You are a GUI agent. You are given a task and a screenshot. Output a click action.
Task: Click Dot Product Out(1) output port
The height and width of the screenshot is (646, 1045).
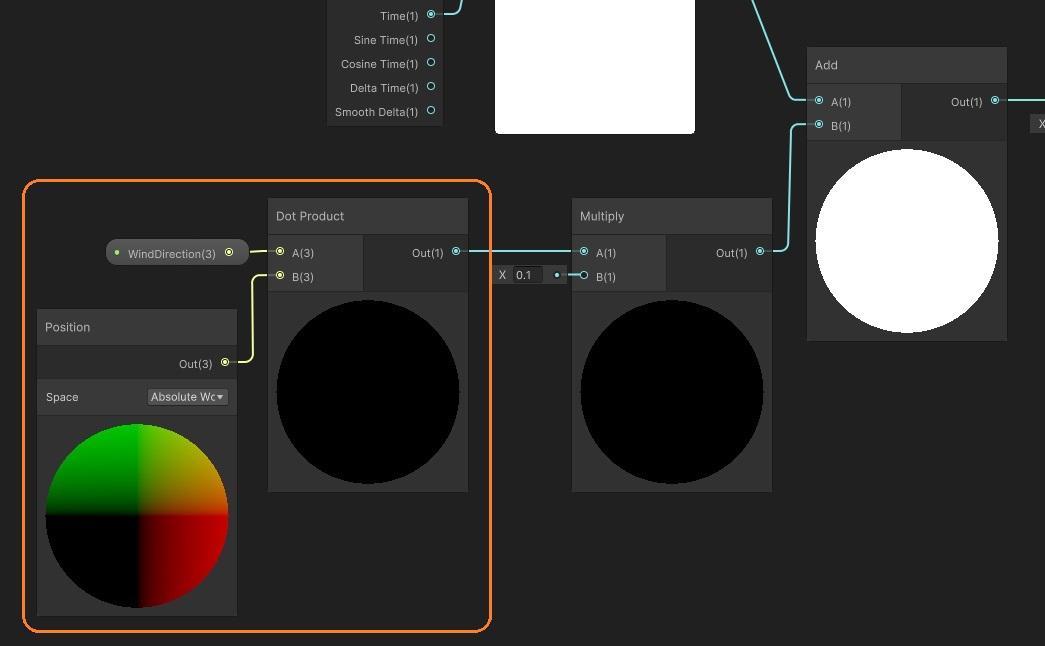[x=456, y=251]
